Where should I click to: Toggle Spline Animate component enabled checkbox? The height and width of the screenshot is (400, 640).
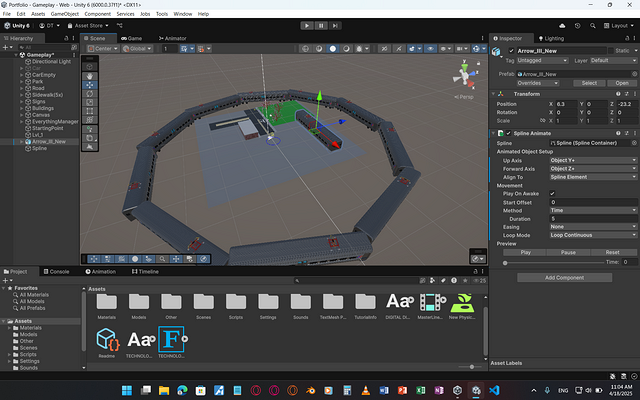[x=509, y=133]
